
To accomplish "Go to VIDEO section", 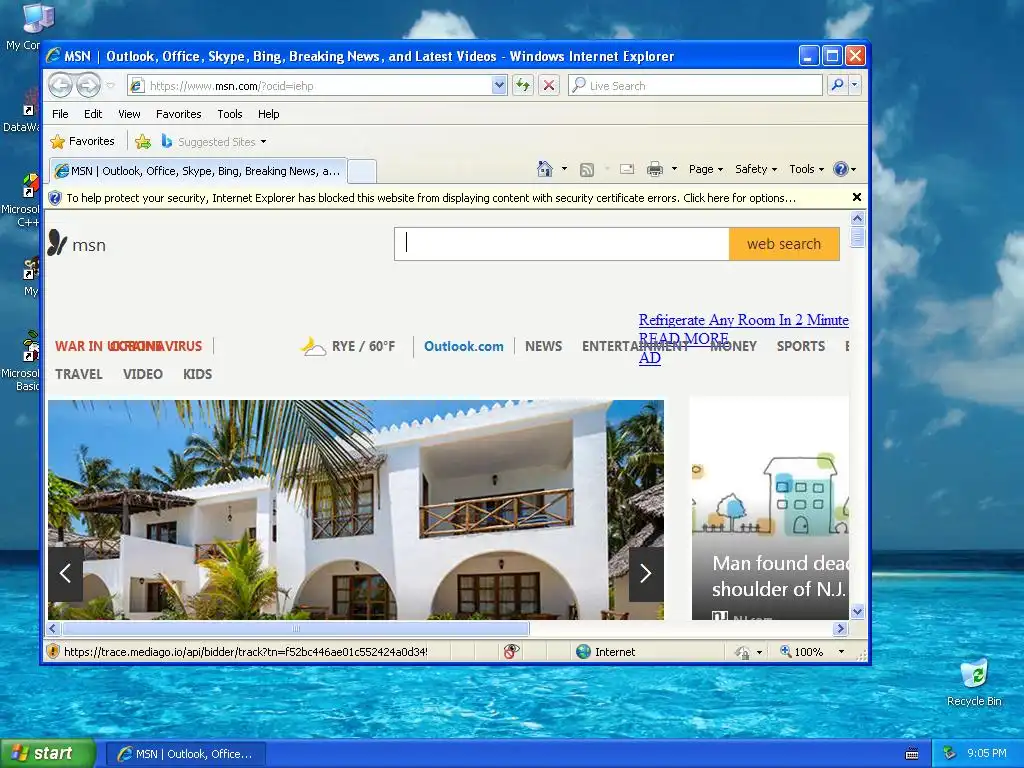I will point(142,374).
